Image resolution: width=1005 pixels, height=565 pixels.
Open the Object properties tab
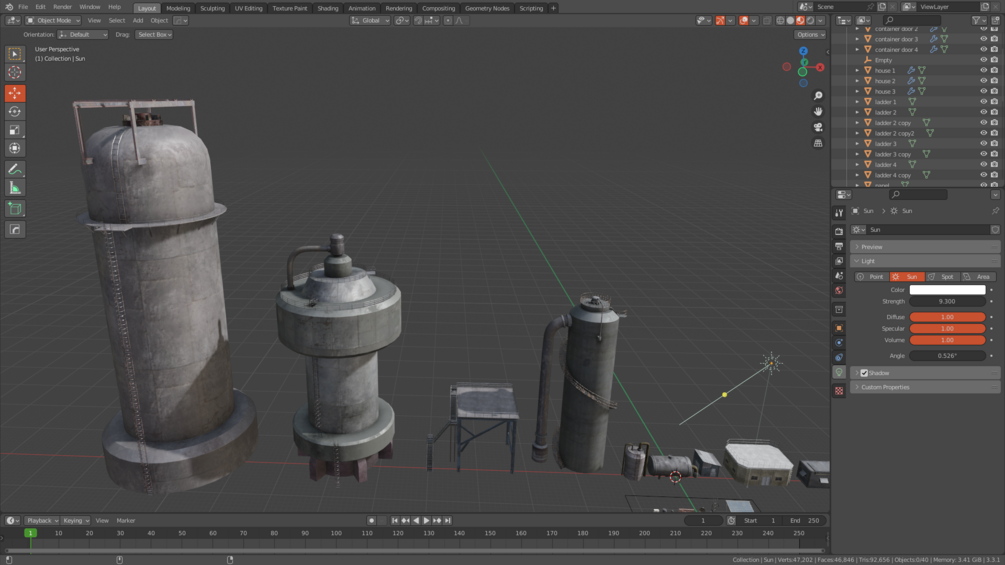coord(839,328)
